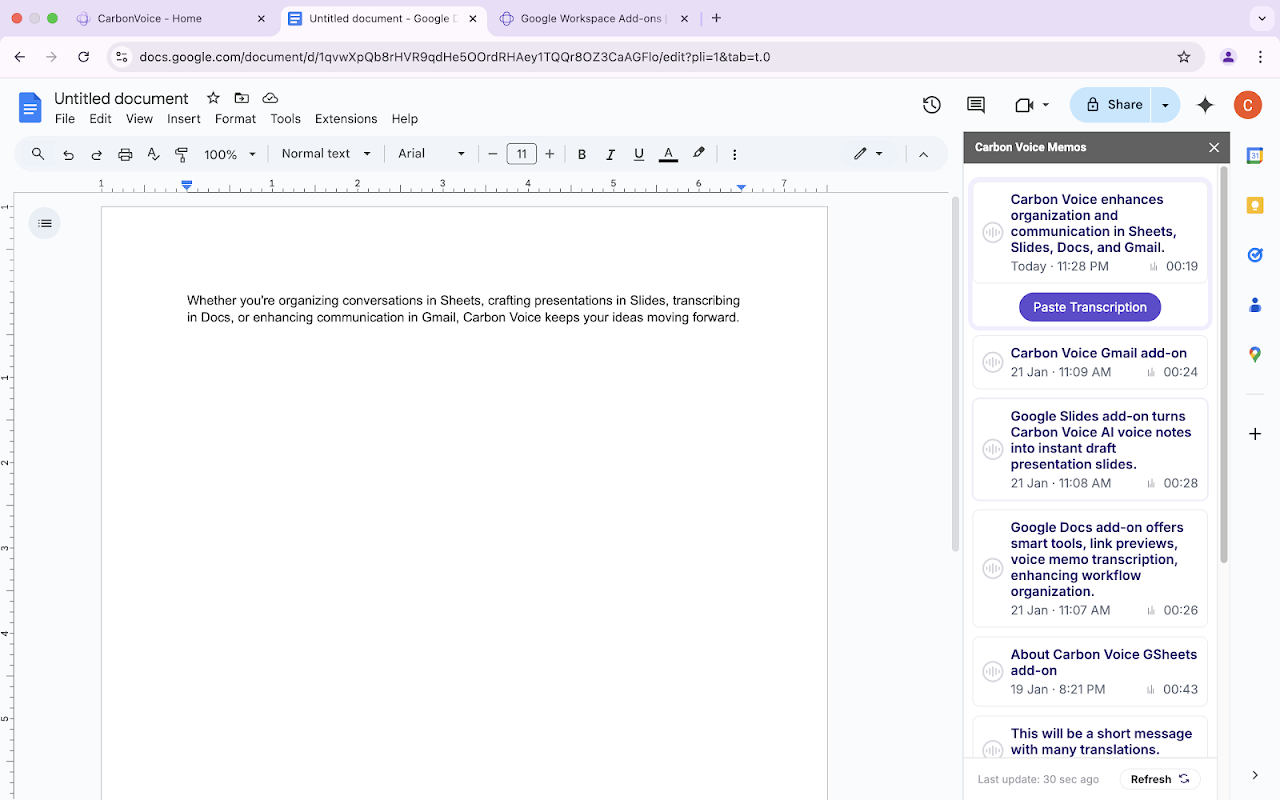Open the Format menu

point(235,118)
